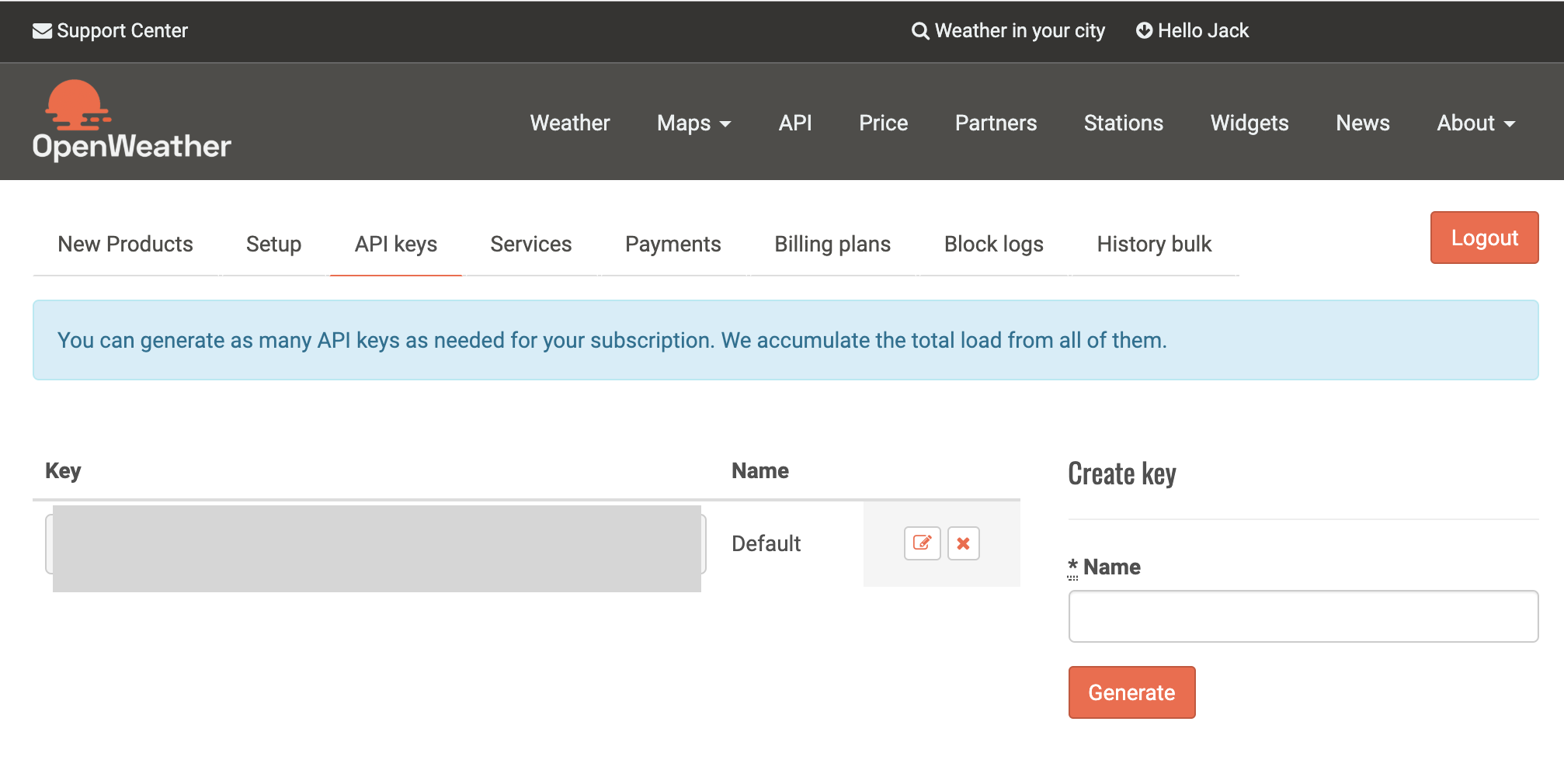This screenshot has width=1564, height=784.
Task: Open the Weather nav item
Action: coord(570,123)
